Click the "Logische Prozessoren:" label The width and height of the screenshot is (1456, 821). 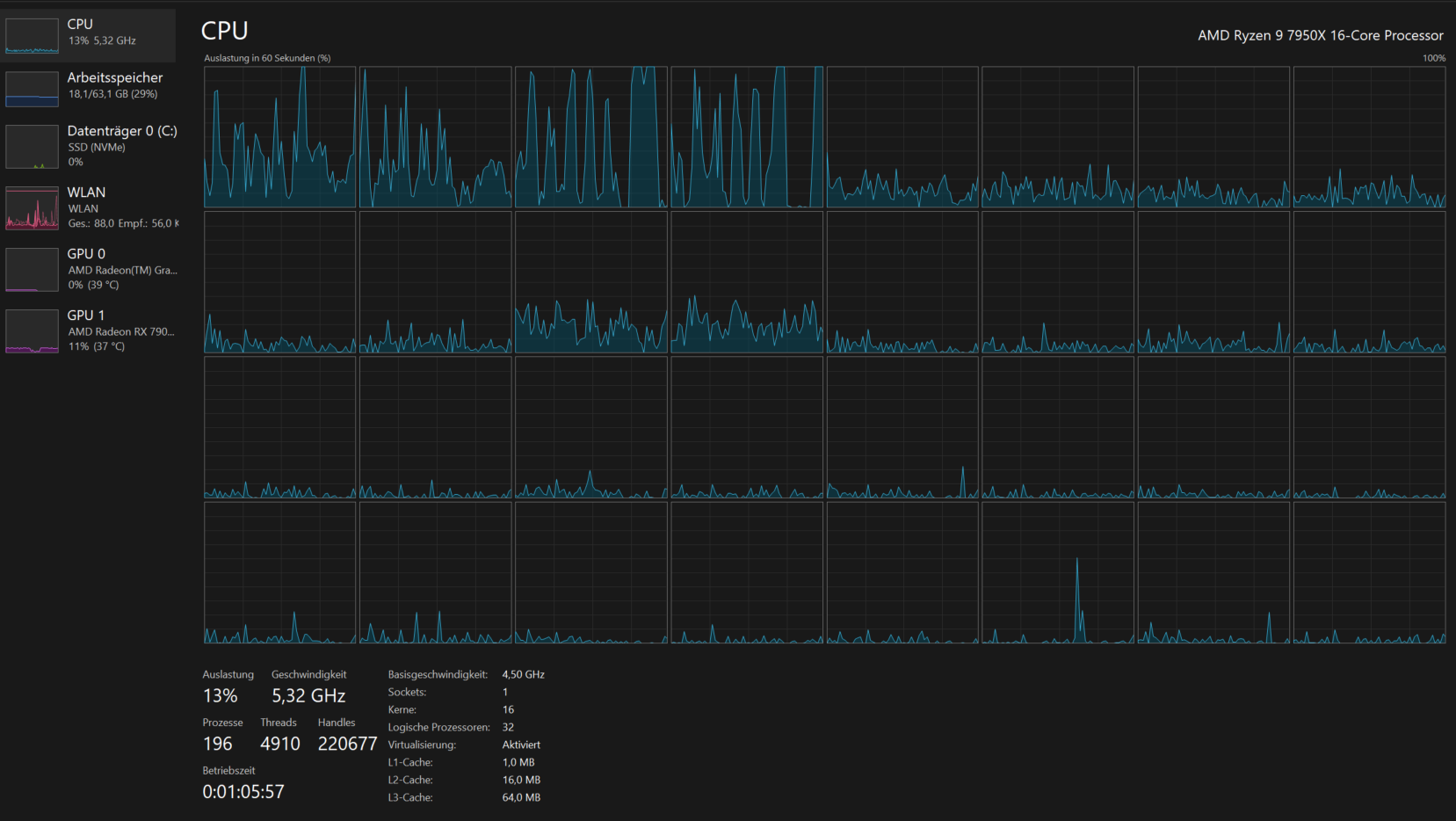(438, 728)
